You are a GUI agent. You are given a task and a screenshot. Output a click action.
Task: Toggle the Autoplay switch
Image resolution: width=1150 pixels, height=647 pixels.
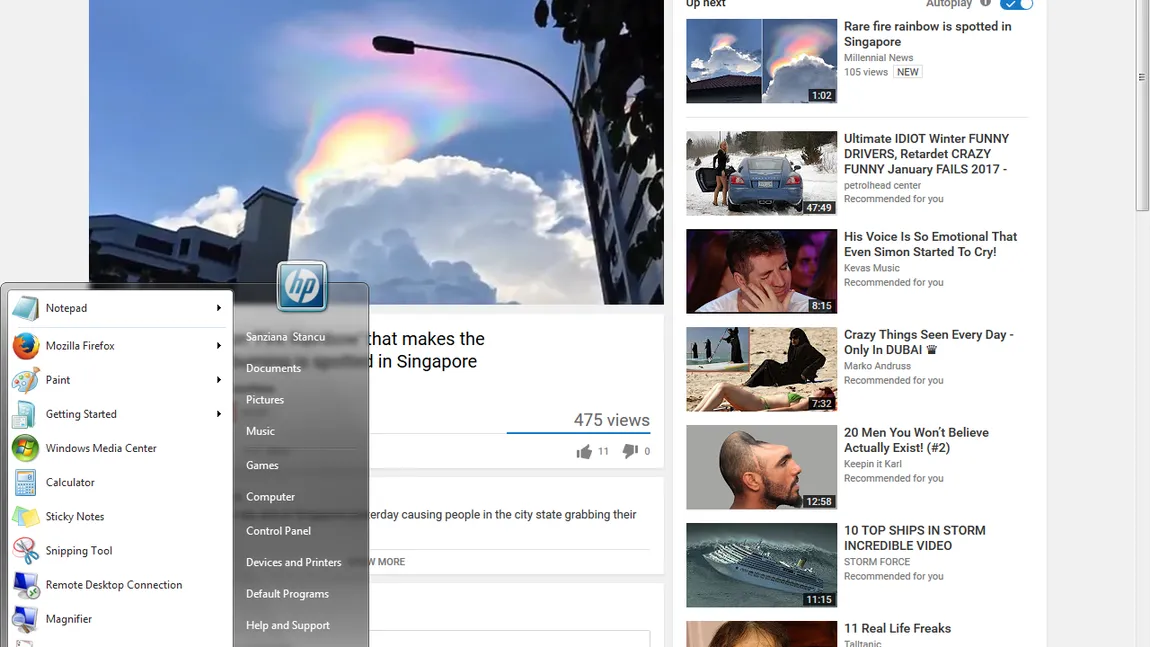[x=1016, y=4]
